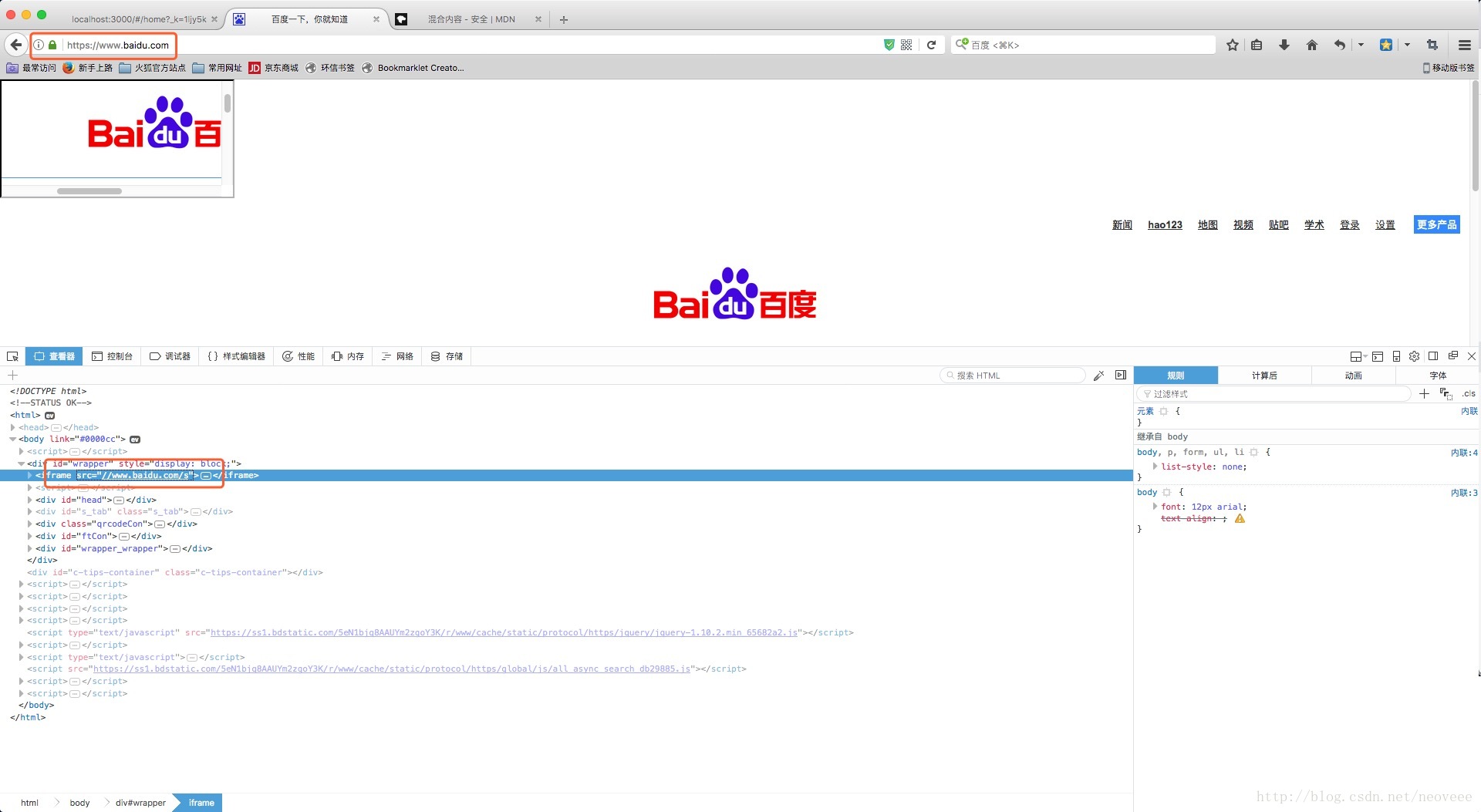1481x812 pixels.
Task: Open the hamburger menu in browser toolbar
Action: pyautogui.click(x=1465, y=45)
